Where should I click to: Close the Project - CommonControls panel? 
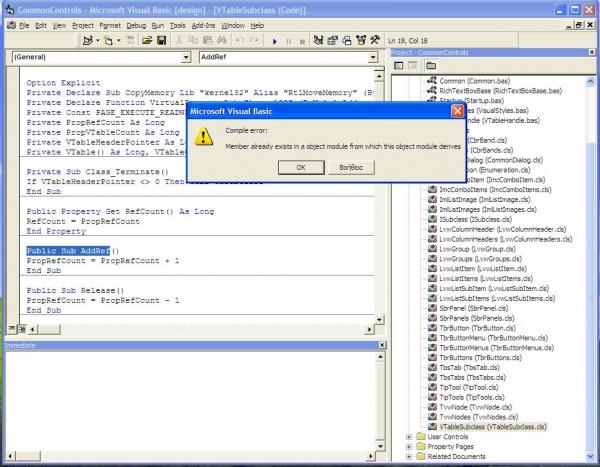(592, 52)
